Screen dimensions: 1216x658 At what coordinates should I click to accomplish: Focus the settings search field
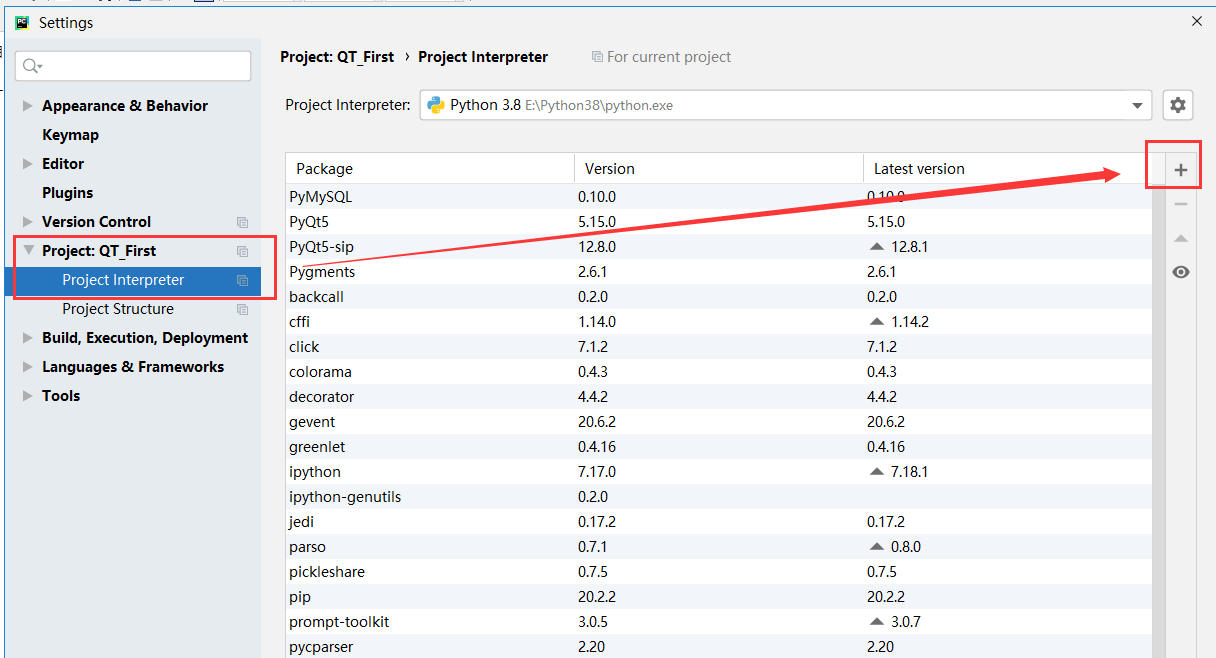tap(133, 66)
